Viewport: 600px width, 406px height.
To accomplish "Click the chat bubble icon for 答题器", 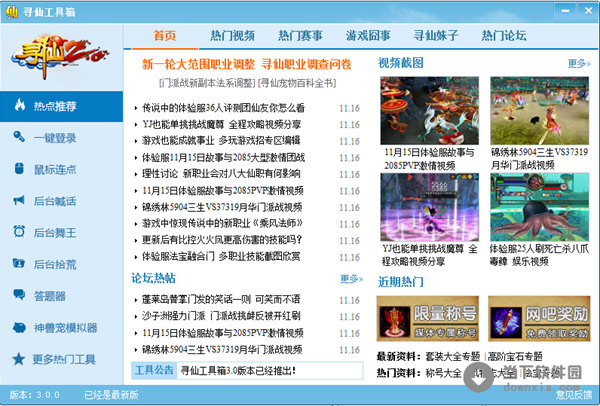I will [x=19, y=295].
